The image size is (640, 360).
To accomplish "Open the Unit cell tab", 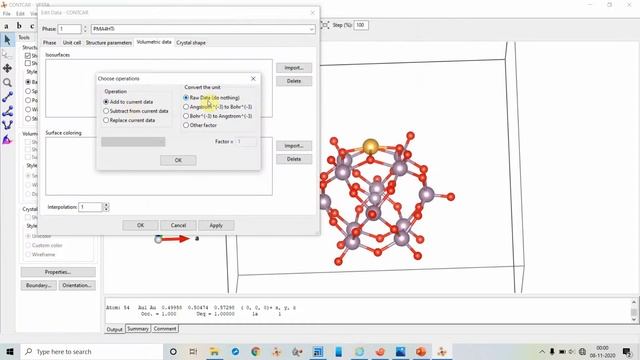I will (72, 42).
